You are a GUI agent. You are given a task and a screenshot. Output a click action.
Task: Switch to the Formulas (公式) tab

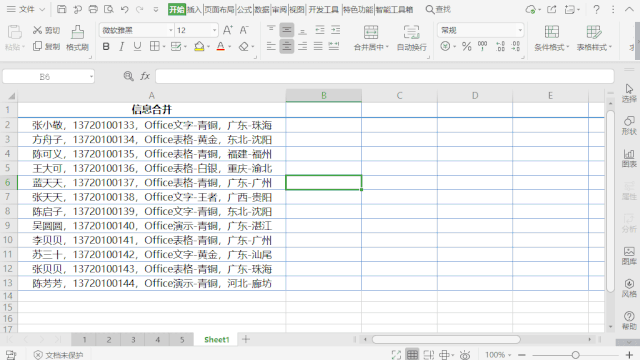coord(244,9)
